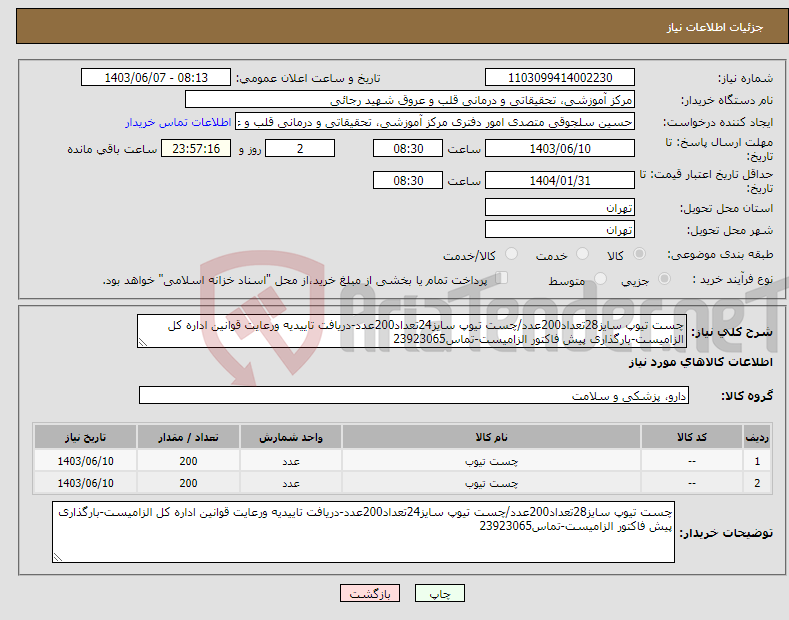The image size is (789, 620).
Task: Click the ردیف column header
Action: pos(757,437)
